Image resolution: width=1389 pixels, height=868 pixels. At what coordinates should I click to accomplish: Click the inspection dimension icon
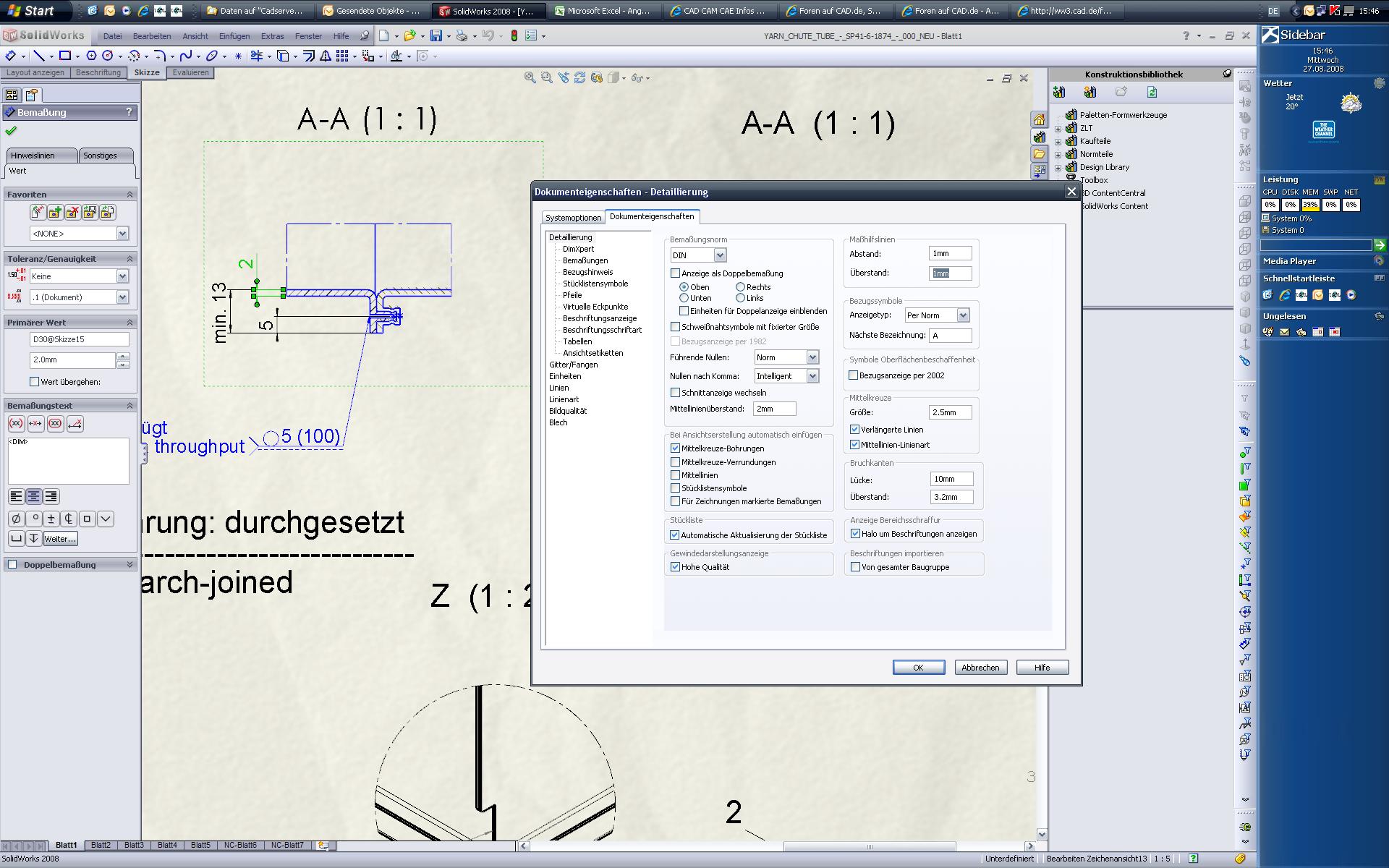click(x=55, y=424)
